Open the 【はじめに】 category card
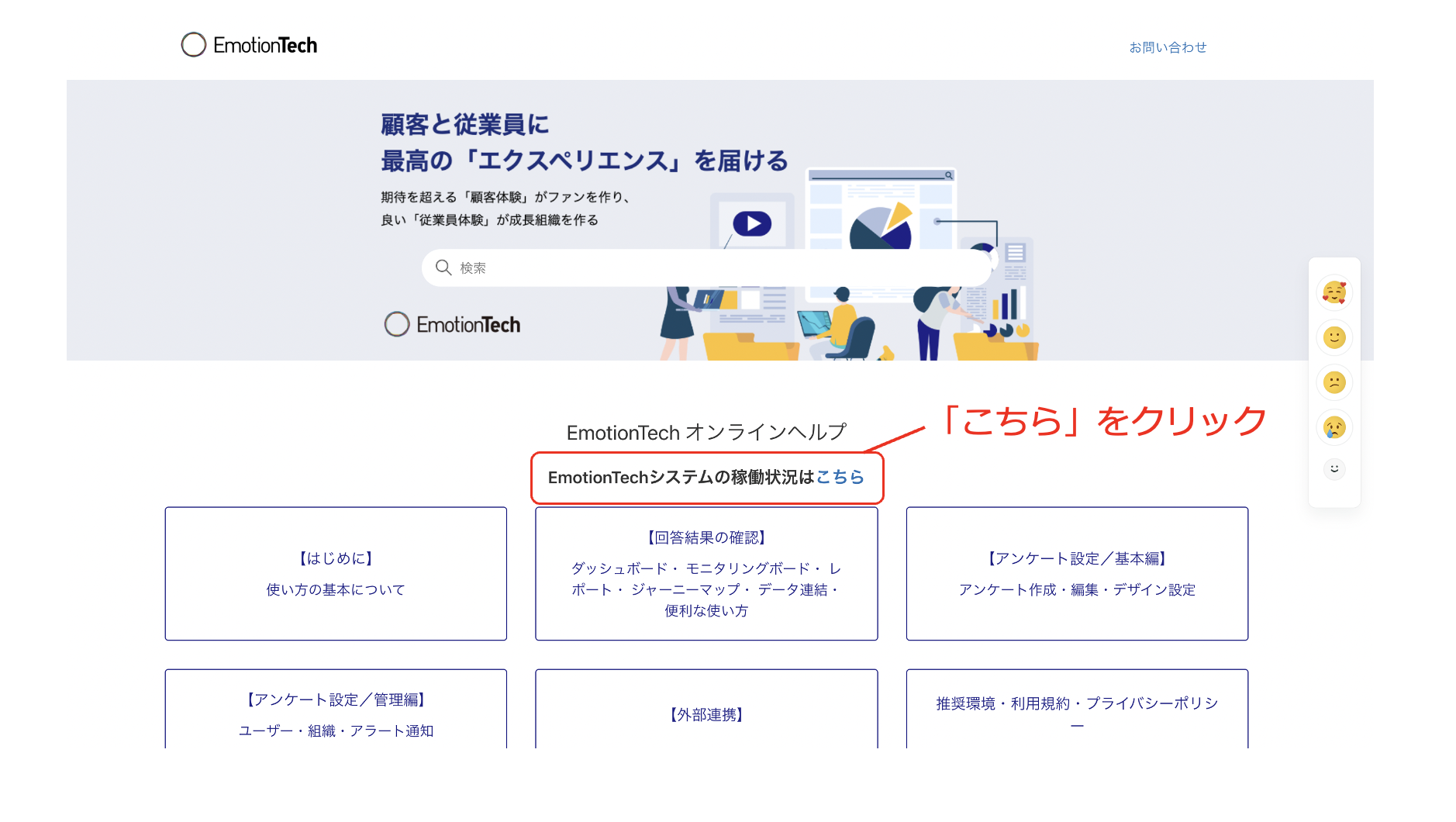This screenshot has height=822, width=1456. click(x=336, y=574)
